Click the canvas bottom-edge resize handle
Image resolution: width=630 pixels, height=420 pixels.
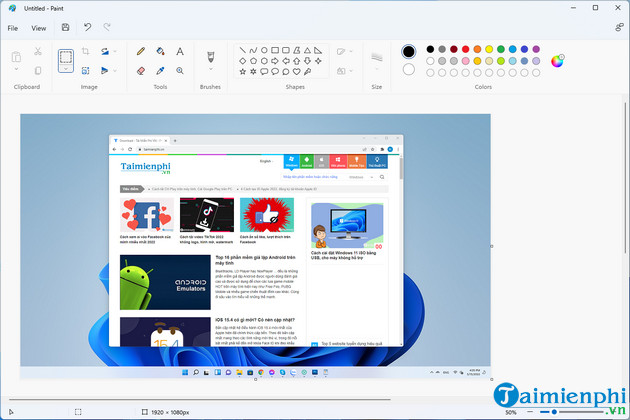256,379
